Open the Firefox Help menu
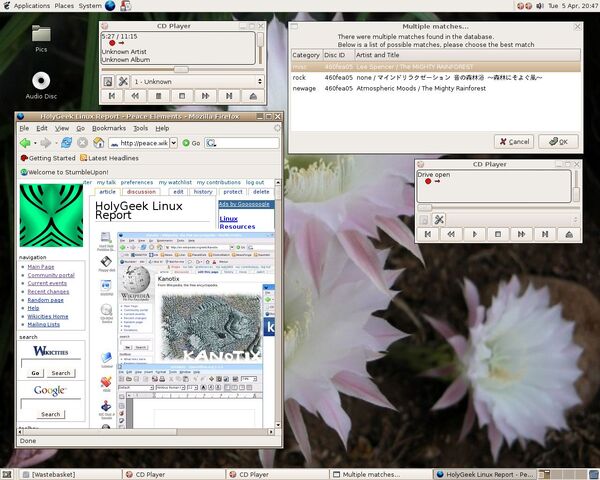Screen dimensions: 600x480 coord(162,128)
